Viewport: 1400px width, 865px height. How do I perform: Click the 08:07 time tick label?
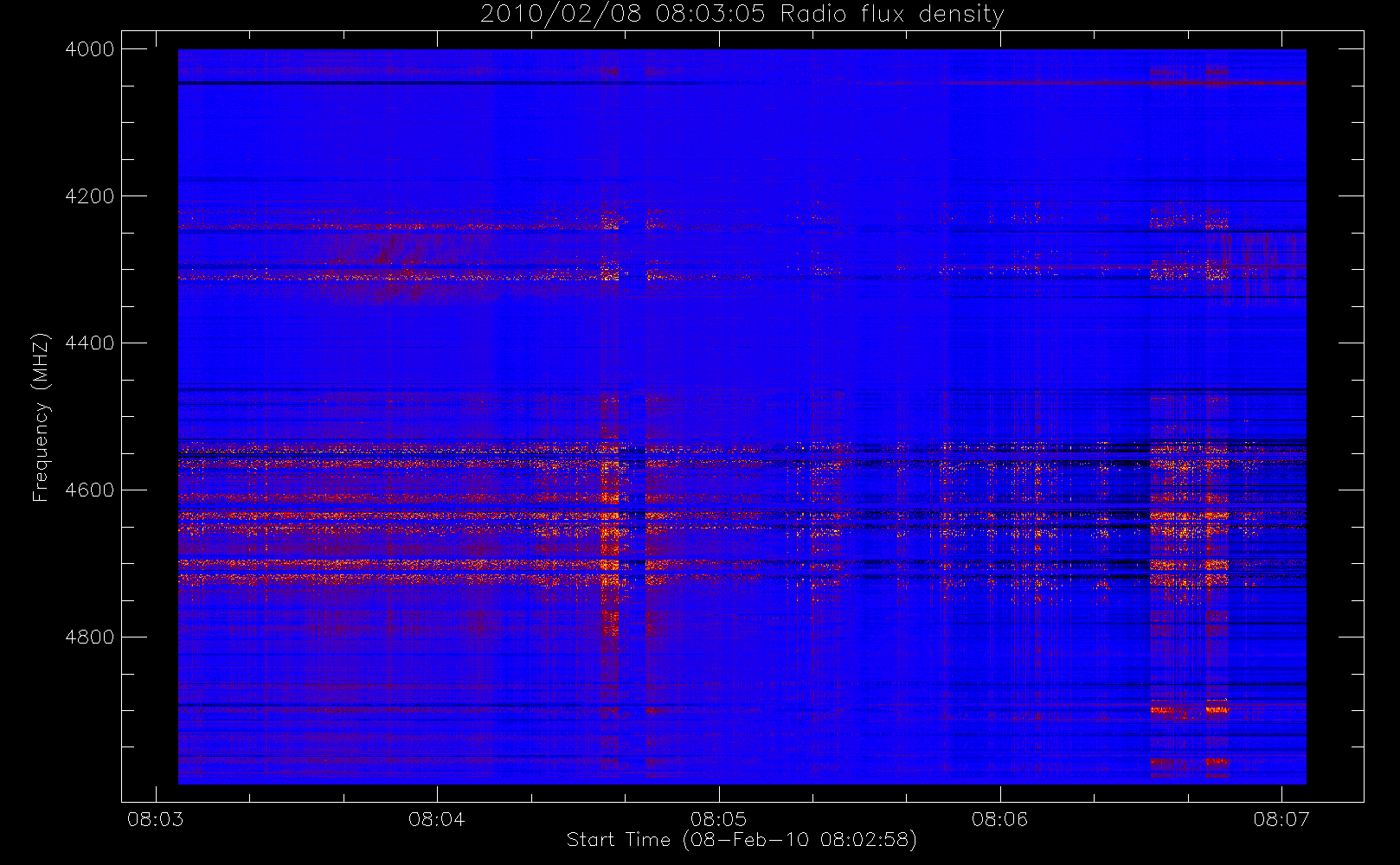(x=1281, y=819)
